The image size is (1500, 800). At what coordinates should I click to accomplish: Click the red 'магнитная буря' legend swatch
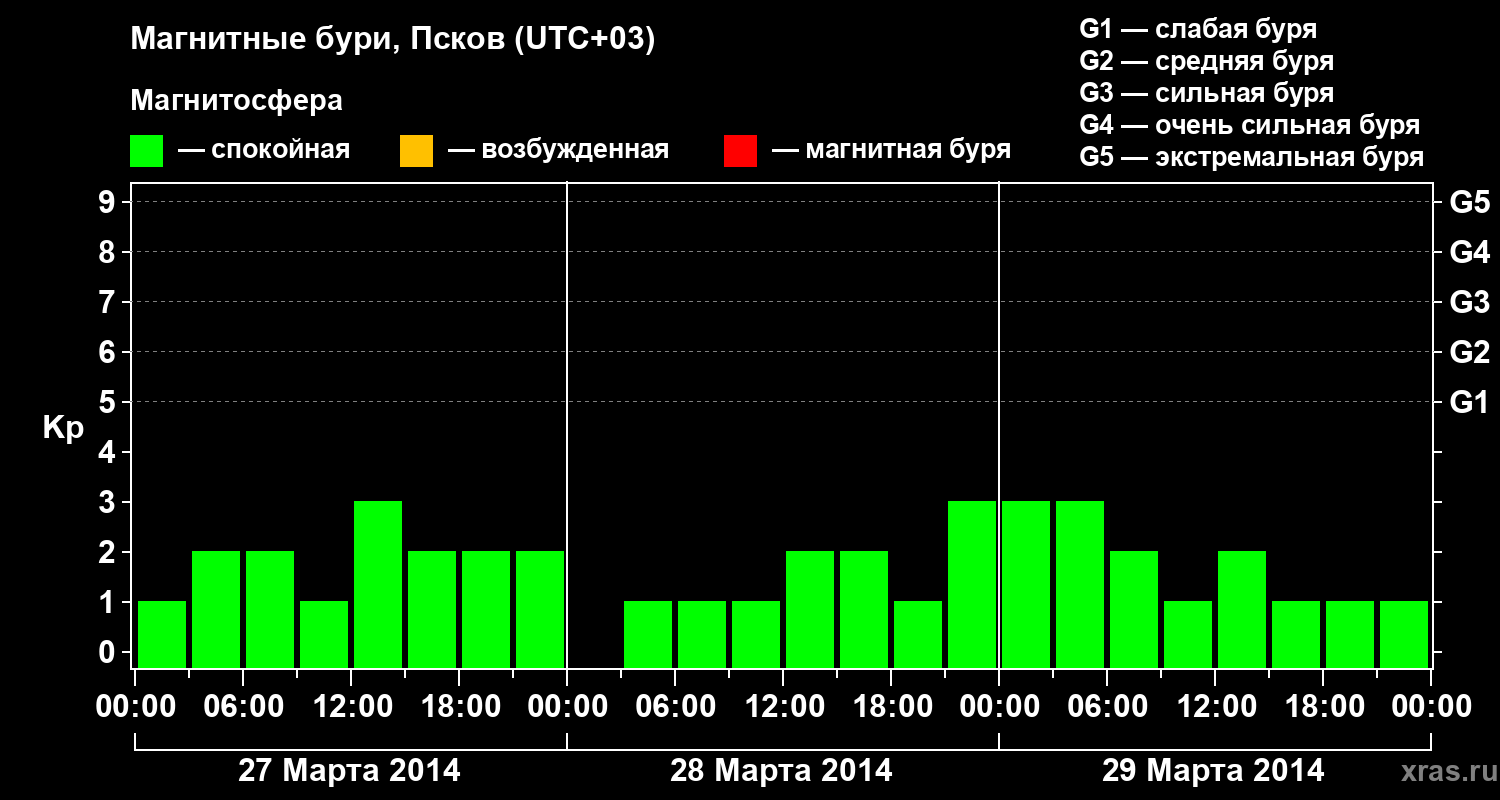point(740,151)
